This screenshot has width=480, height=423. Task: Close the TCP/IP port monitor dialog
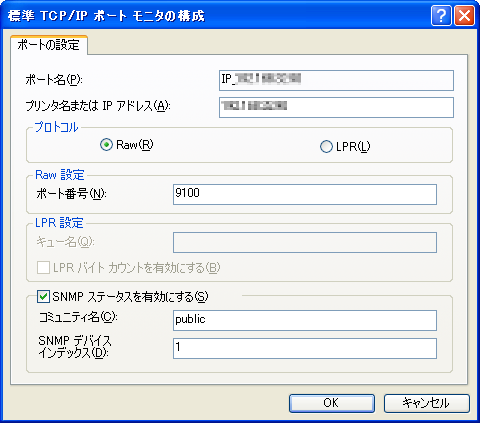click(464, 16)
